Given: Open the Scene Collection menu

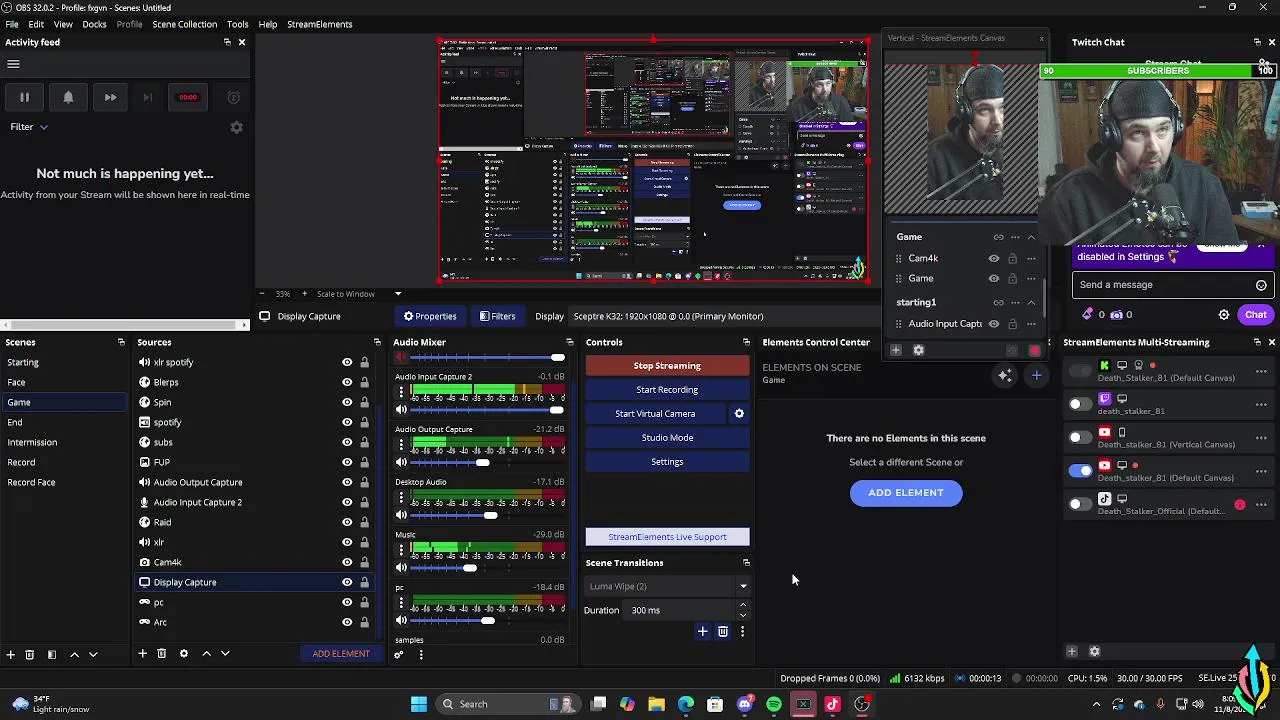Looking at the screenshot, I should (184, 24).
